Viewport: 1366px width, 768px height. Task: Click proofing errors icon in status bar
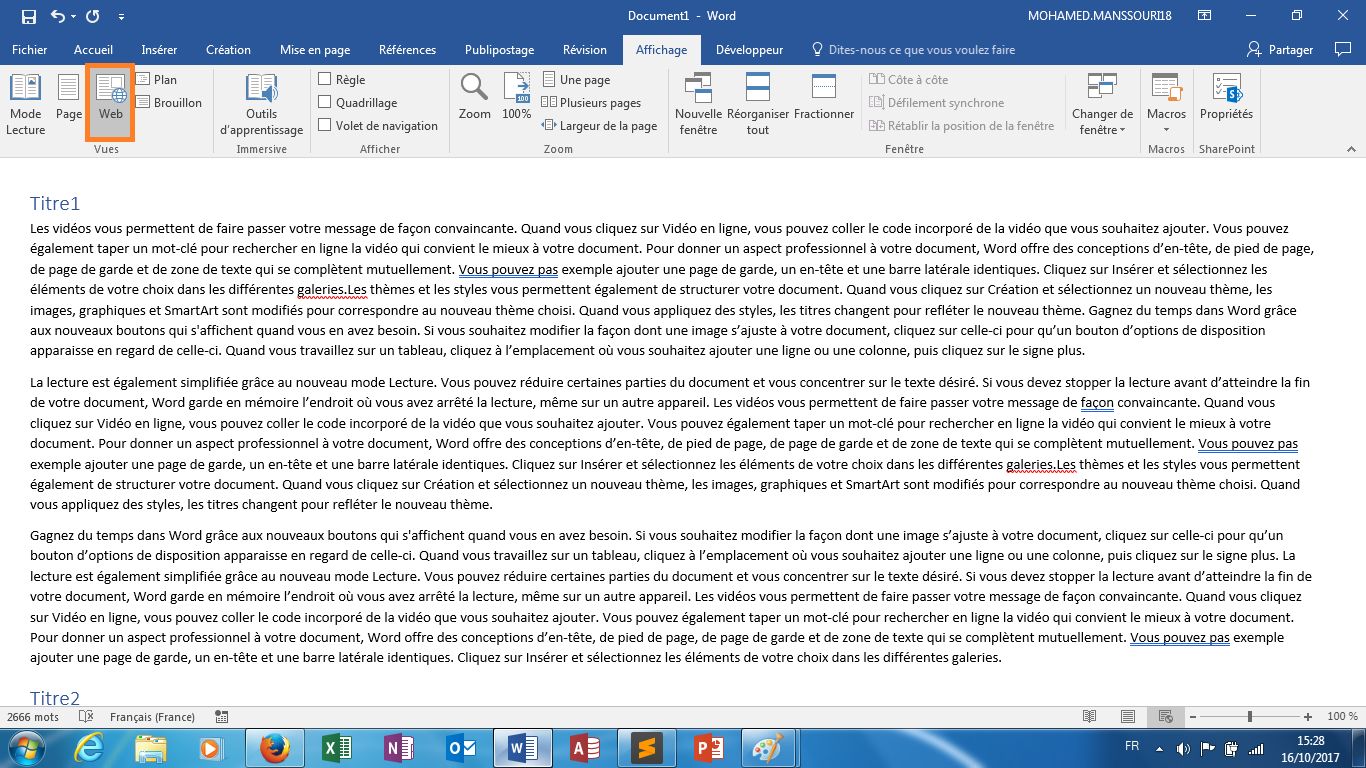coord(86,717)
